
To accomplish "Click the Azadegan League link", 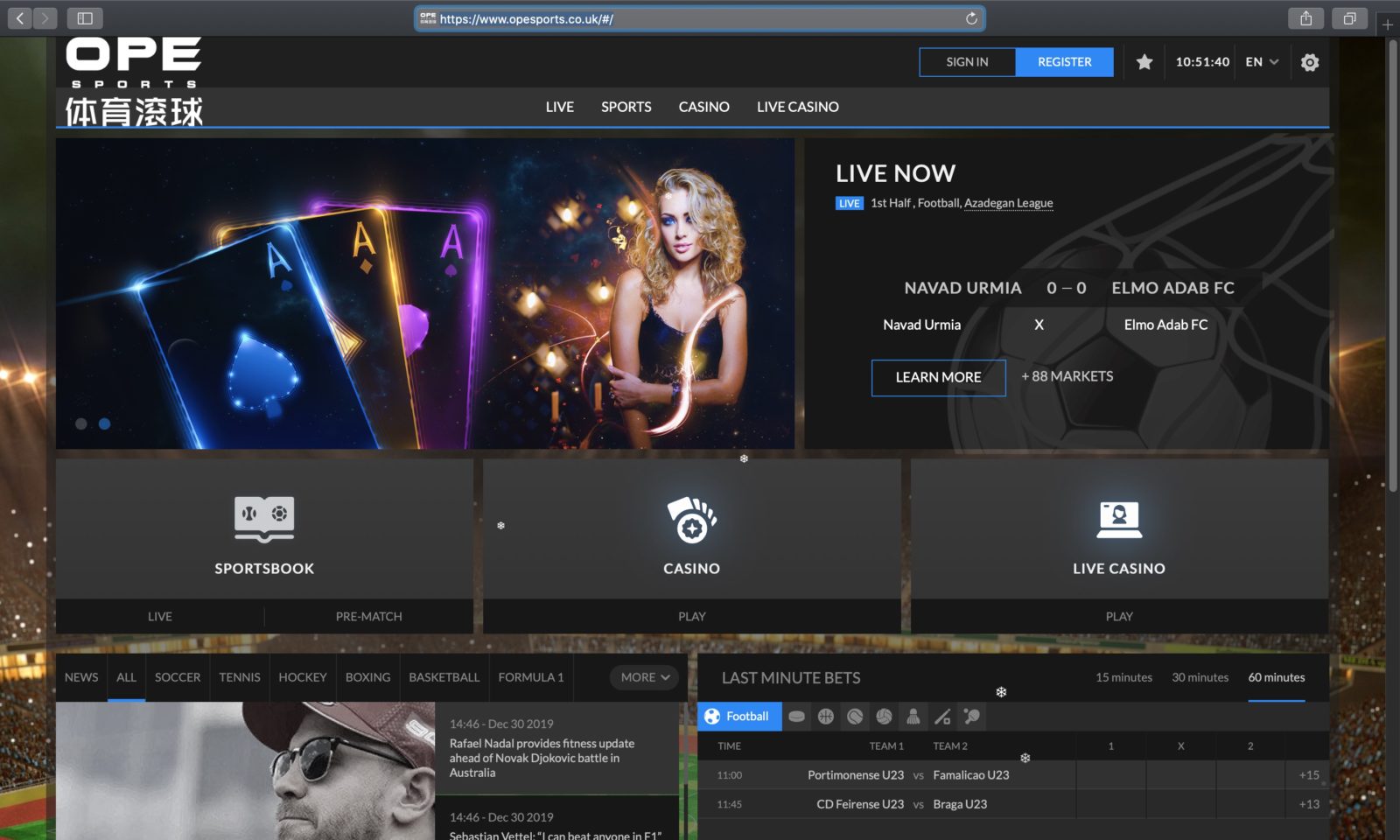I will pyautogui.click(x=1008, y=203).
